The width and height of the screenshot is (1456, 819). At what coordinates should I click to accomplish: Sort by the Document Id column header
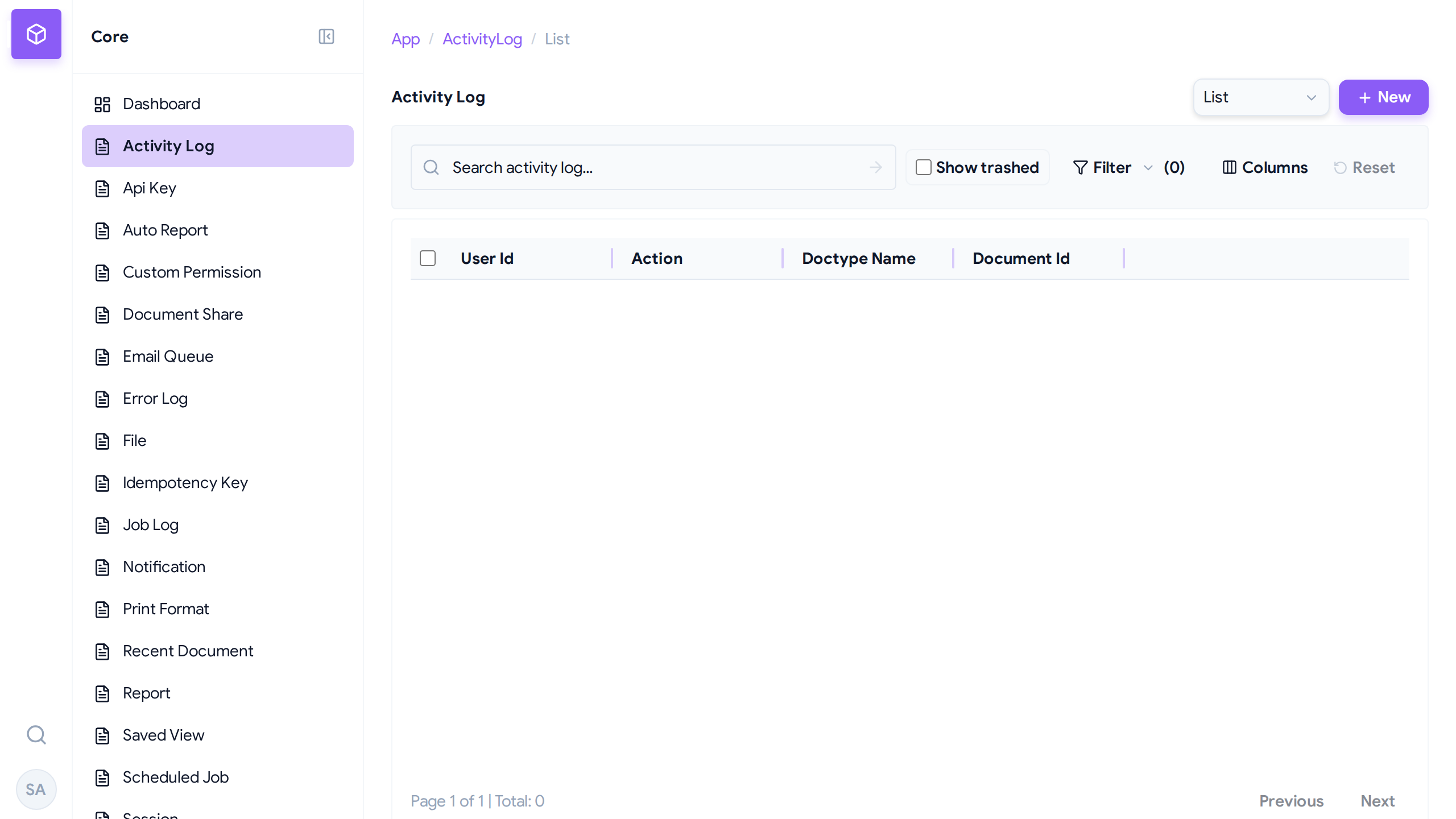click(1021, 258)
